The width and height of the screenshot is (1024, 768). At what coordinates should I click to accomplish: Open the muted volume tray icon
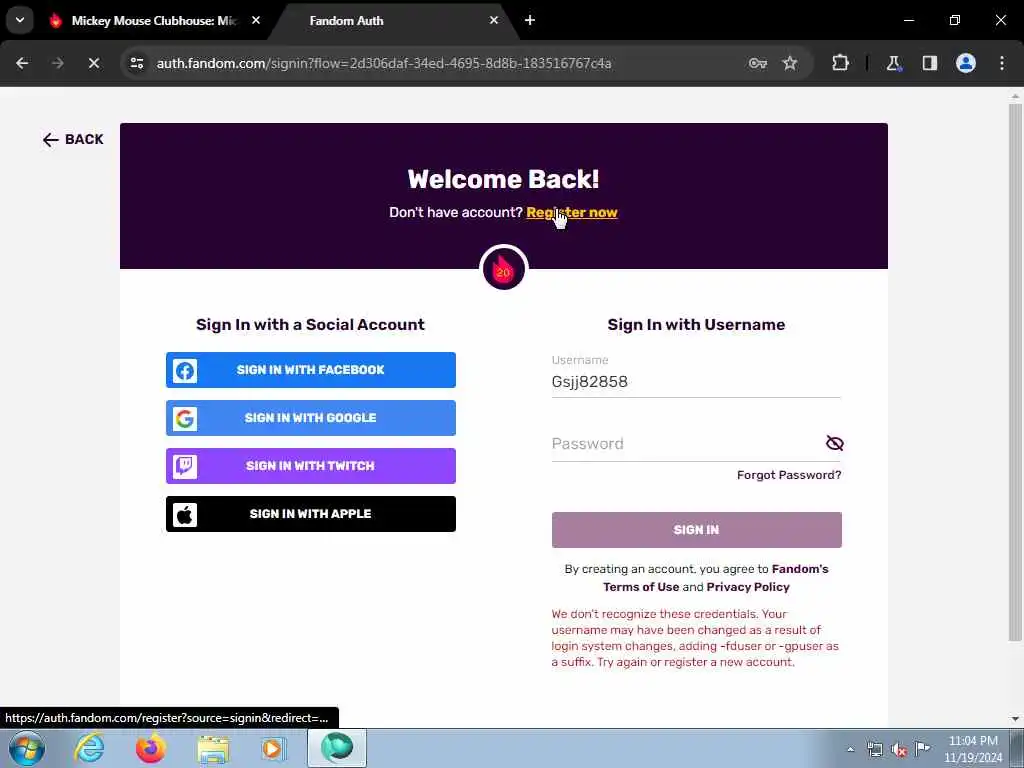coord(899,749)
